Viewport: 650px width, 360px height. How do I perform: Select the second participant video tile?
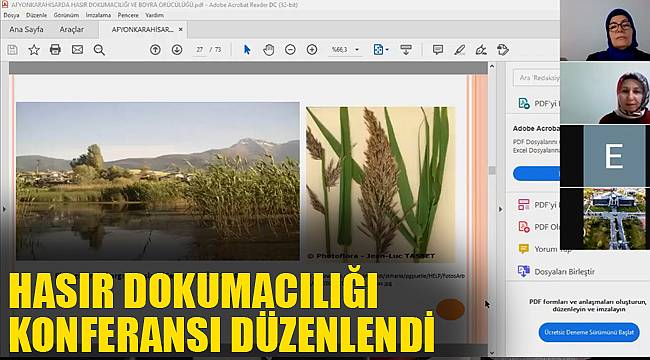tap(605, 93)
